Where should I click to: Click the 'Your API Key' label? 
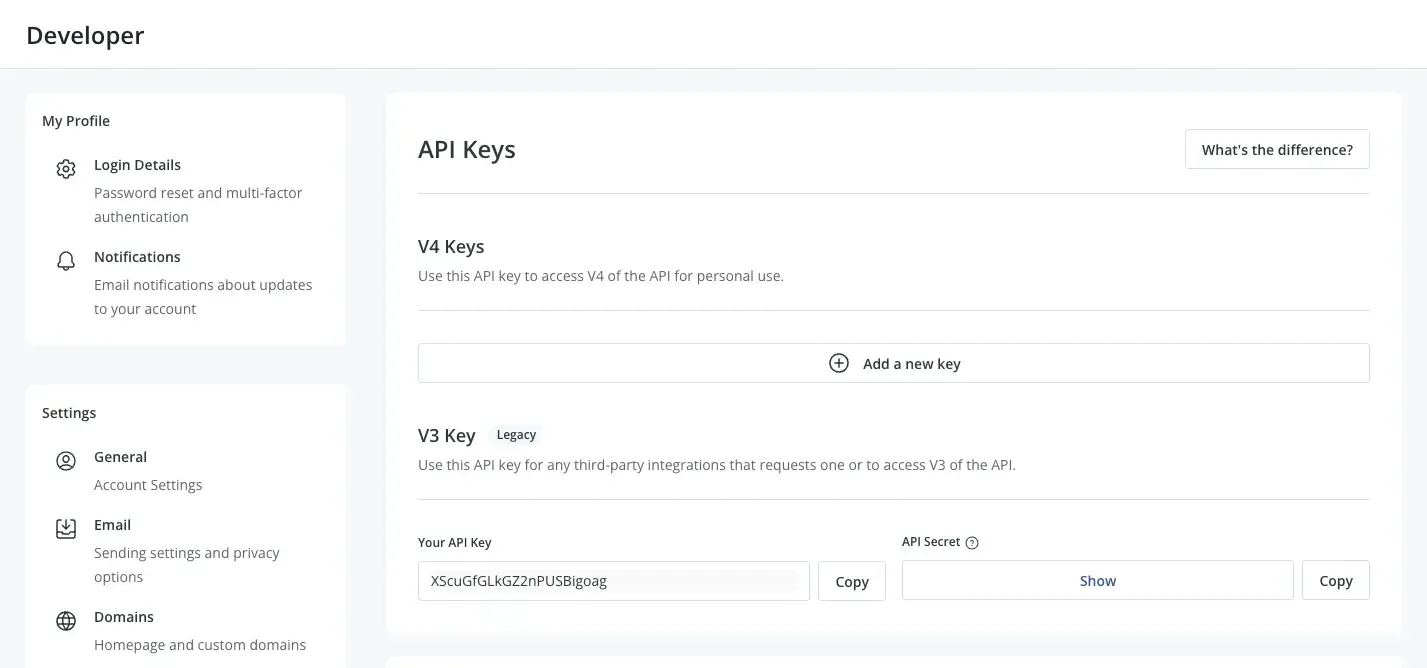click(455, 543)
